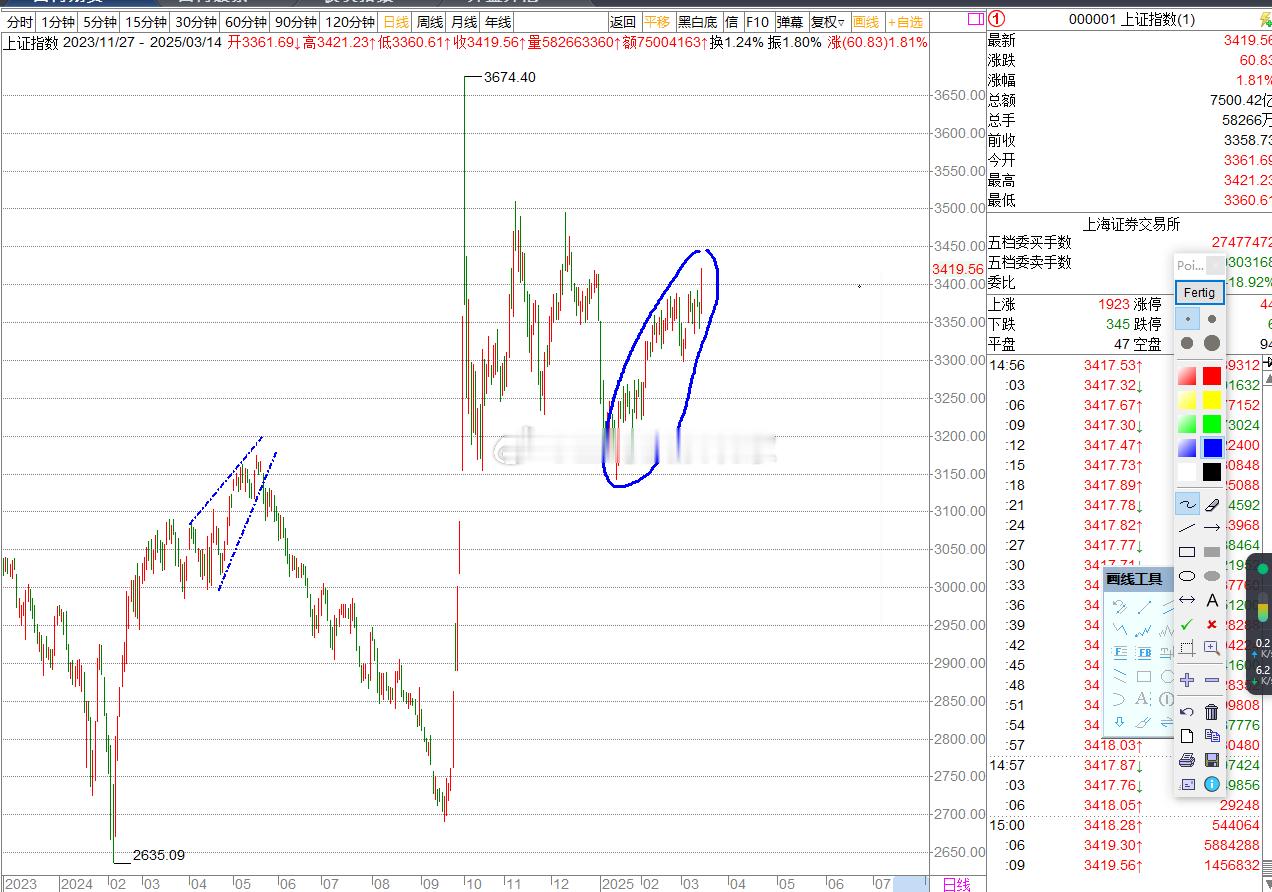Switch to the 5分钟 period tab

point(99,22)
